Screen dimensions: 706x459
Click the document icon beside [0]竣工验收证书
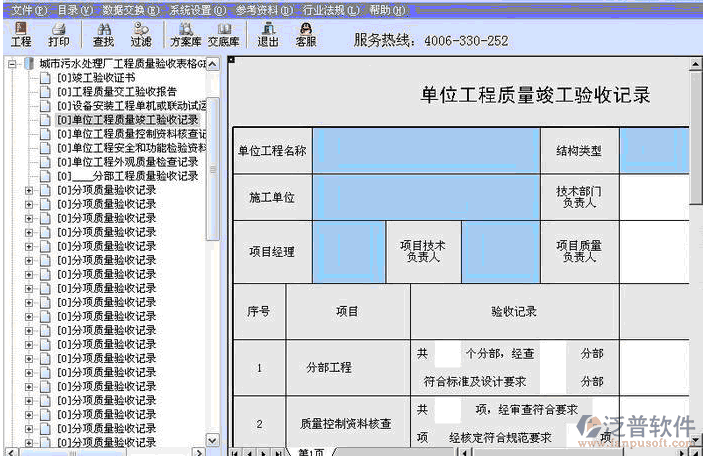tap(45, 78)
